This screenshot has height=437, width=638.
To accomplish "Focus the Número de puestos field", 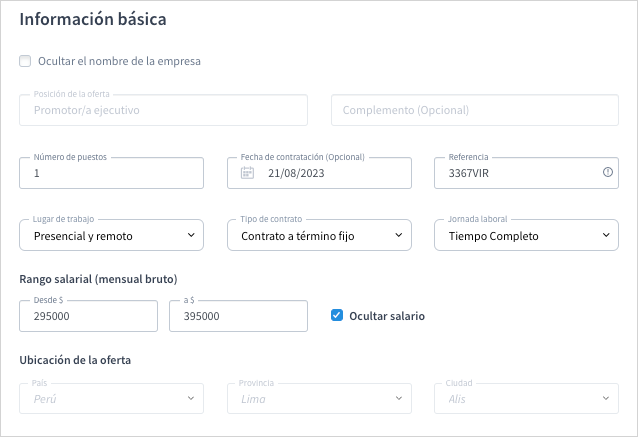I will (x=111, y=174).
